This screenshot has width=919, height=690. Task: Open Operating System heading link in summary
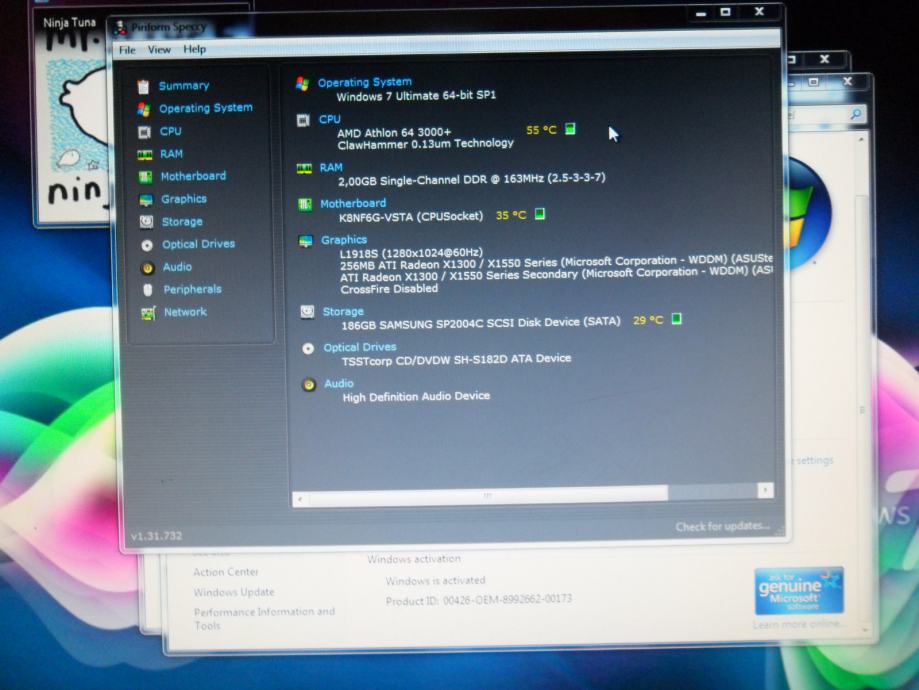[x=365, y=82]
